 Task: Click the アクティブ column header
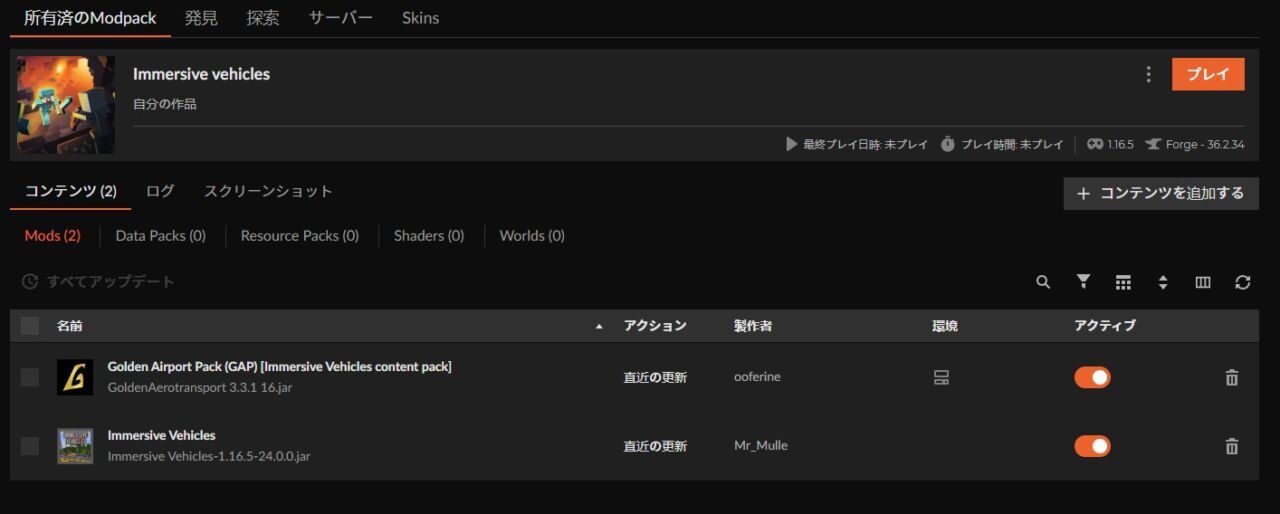[x=1105, y=326]
